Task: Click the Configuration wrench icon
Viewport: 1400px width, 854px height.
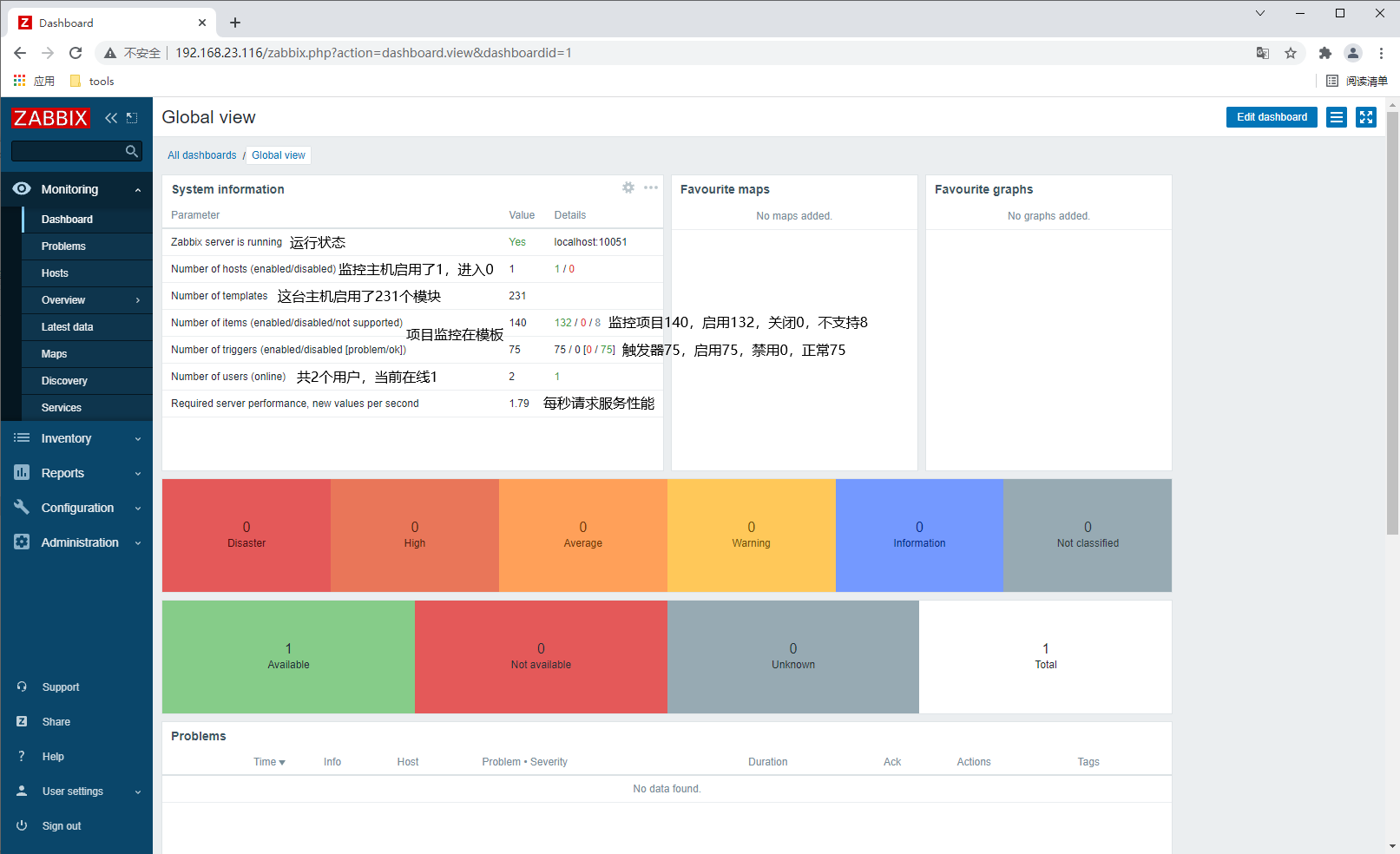Action: (x=22, y=507)
